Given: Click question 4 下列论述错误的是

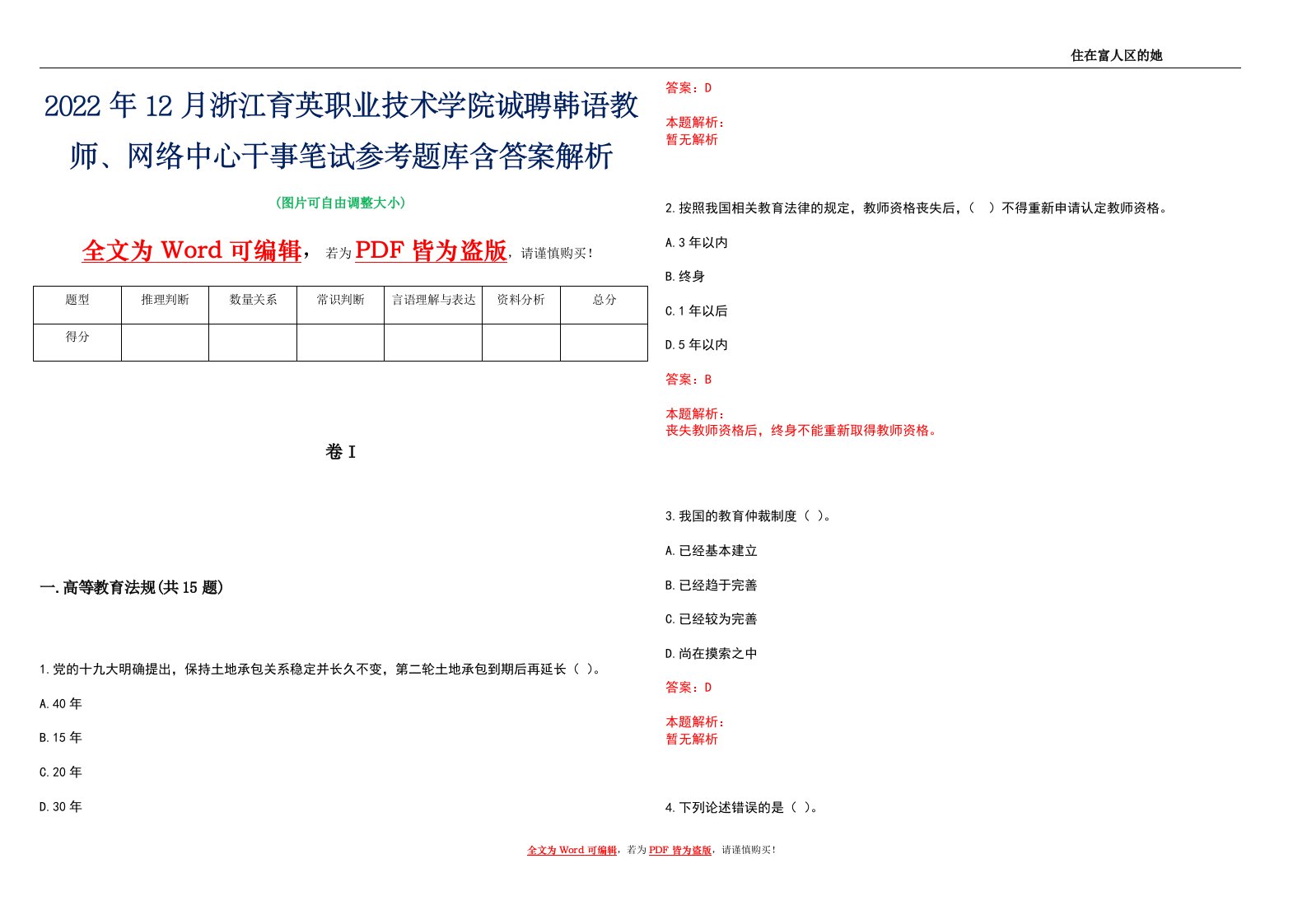Looking at the screenshot, I should 744,808.
